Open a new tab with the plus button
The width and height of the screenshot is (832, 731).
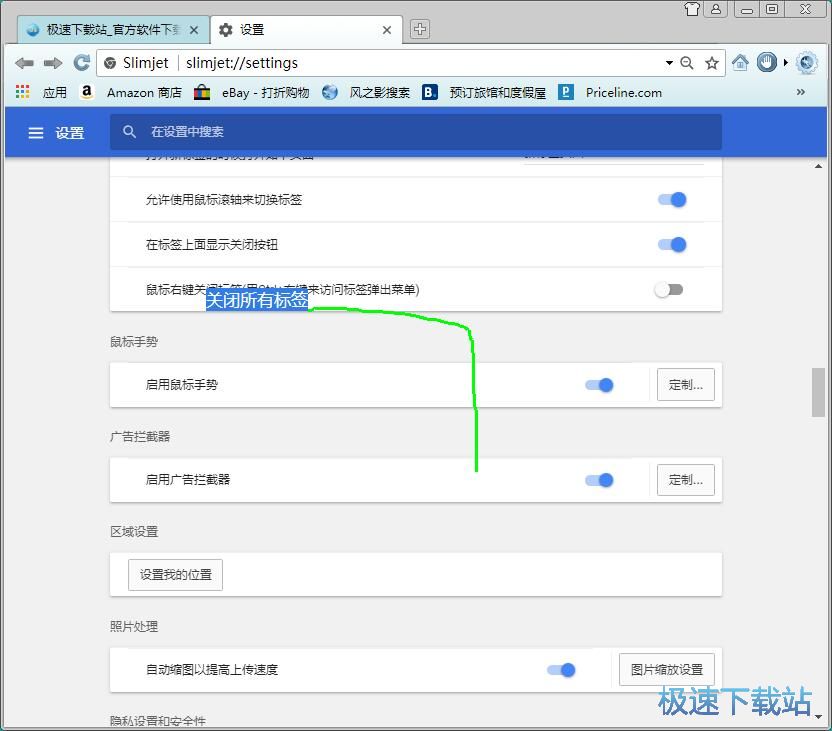tap(420, 29)
